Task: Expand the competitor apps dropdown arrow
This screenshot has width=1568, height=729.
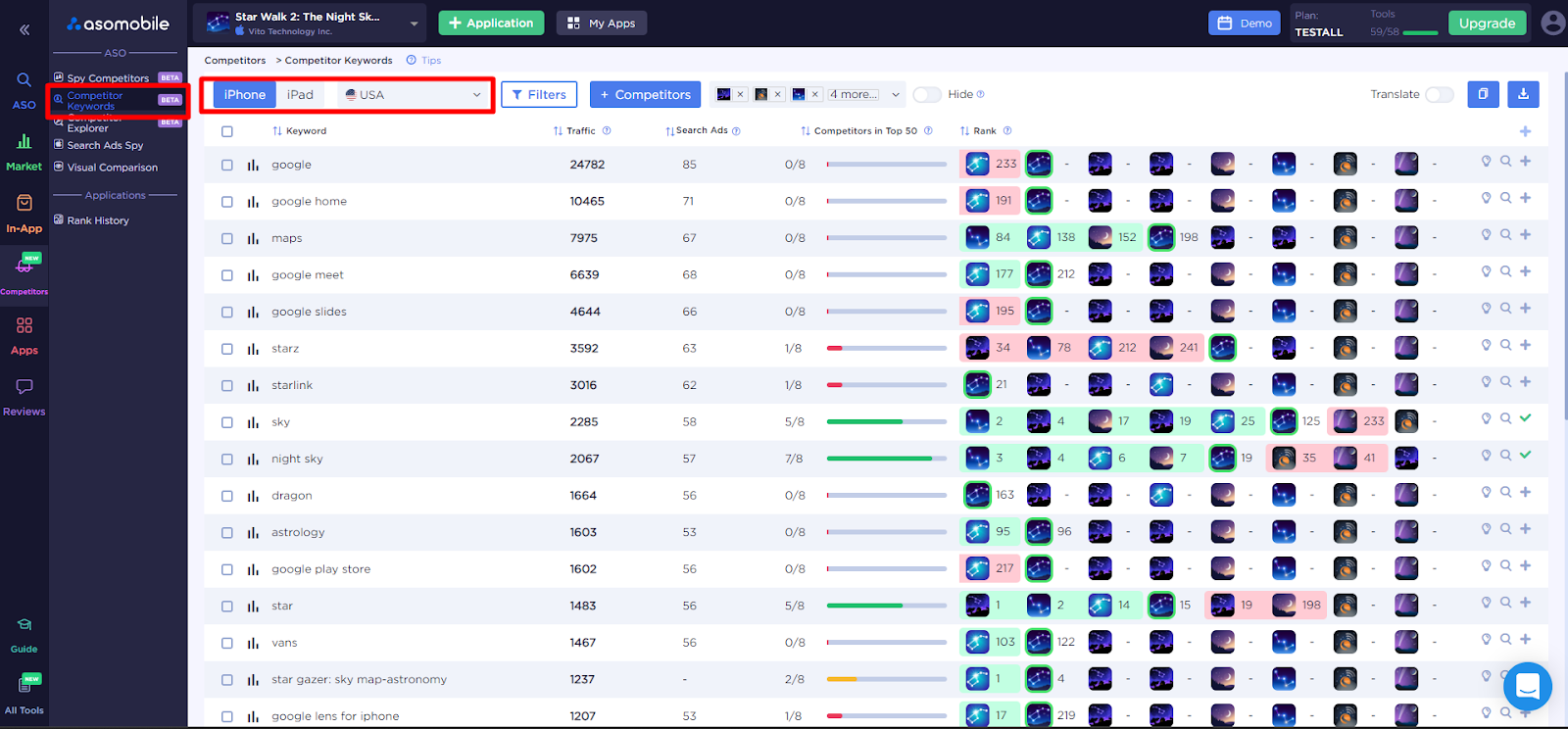Action: [x=895, y=95]
